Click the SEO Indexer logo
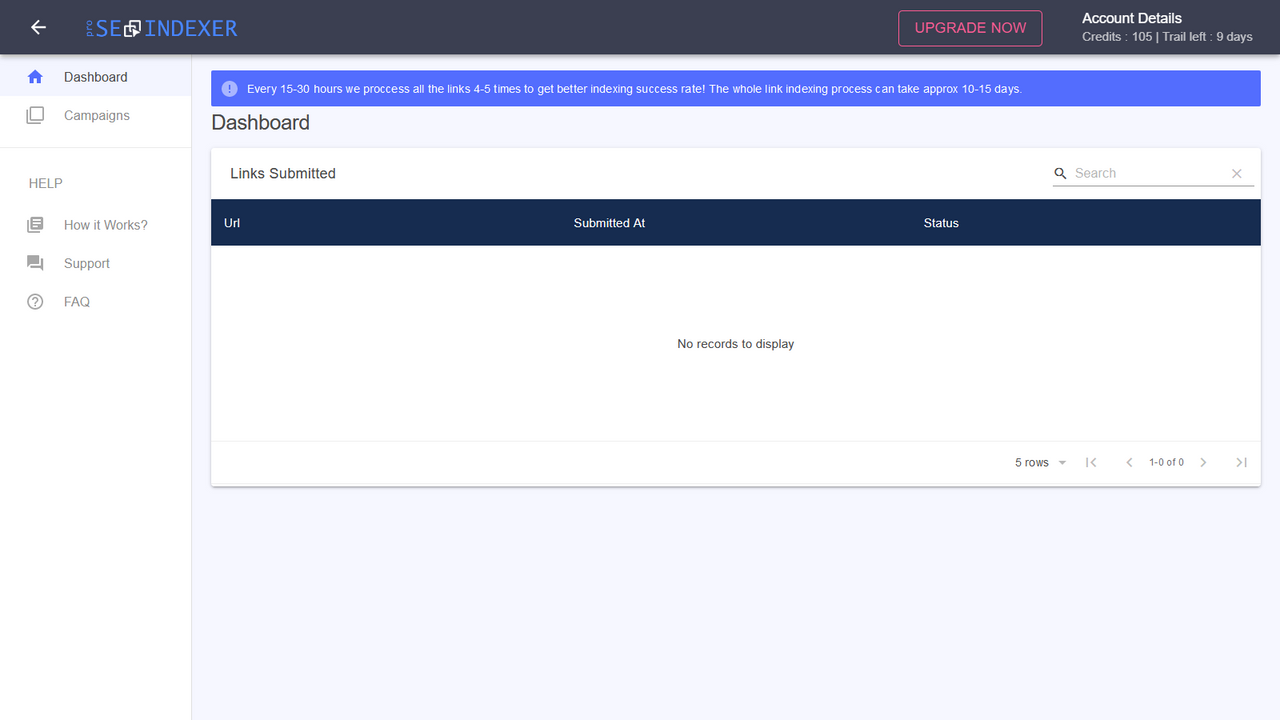This screenshot has height=720, width=1280. click(x=162, y=28)
